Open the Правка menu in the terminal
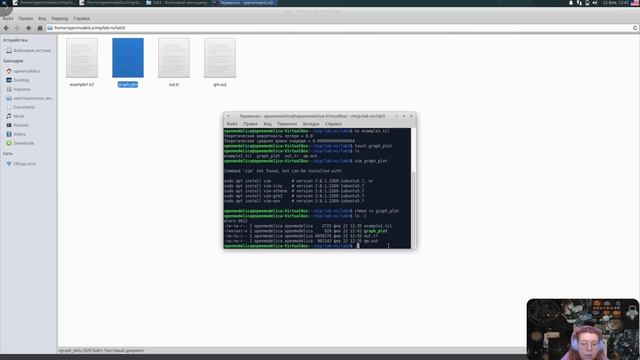 [x=250, y=124]
